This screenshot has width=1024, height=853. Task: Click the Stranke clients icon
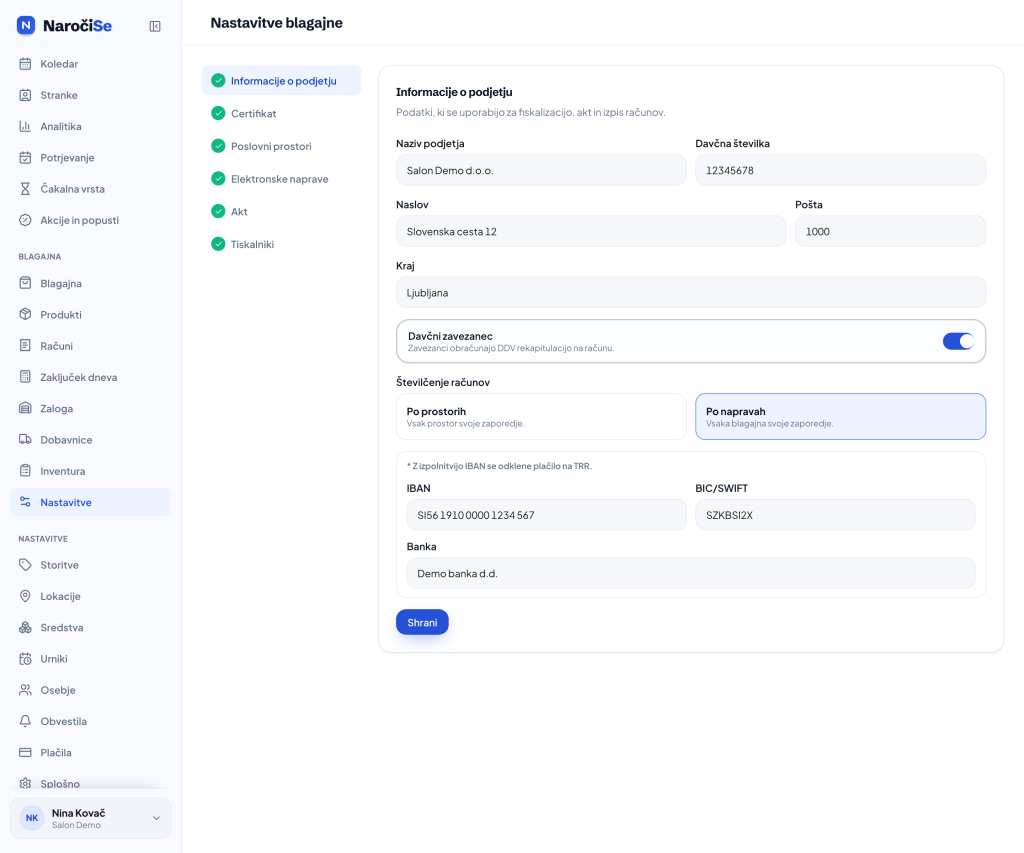[x=25, y=95]
